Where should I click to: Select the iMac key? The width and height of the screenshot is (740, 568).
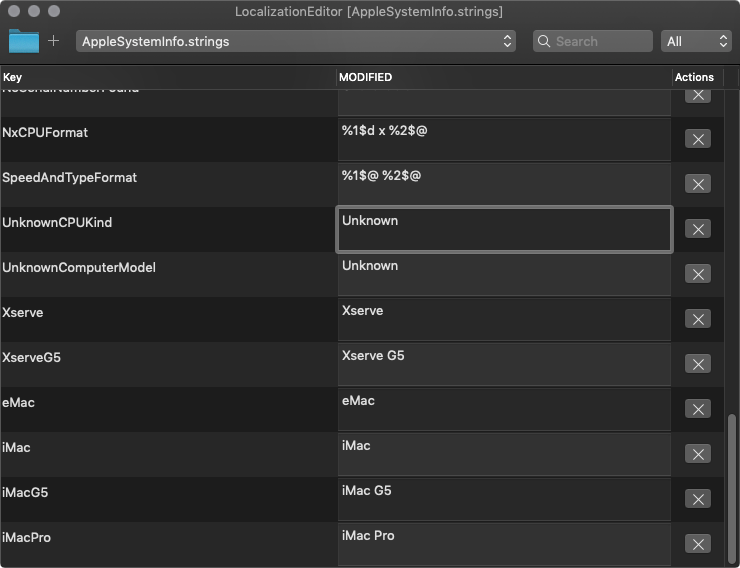click(16, 447)
